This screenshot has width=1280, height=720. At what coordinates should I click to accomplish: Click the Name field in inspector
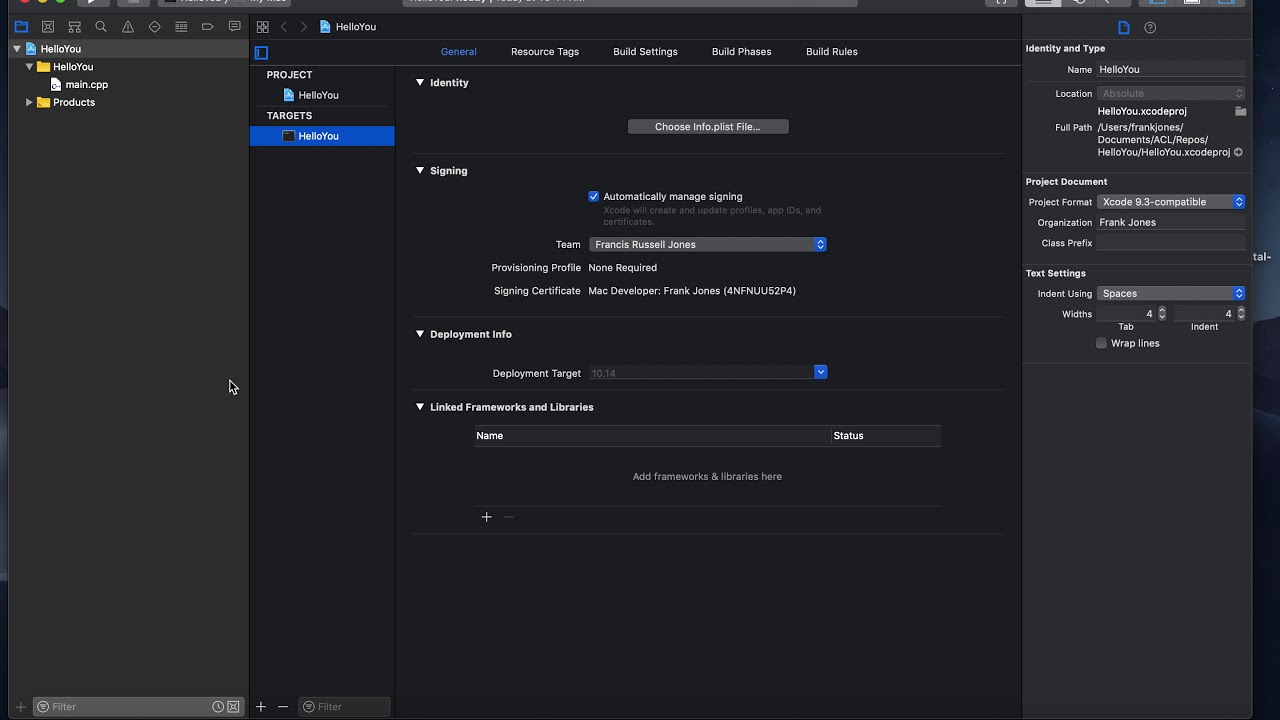[1171, 70]
